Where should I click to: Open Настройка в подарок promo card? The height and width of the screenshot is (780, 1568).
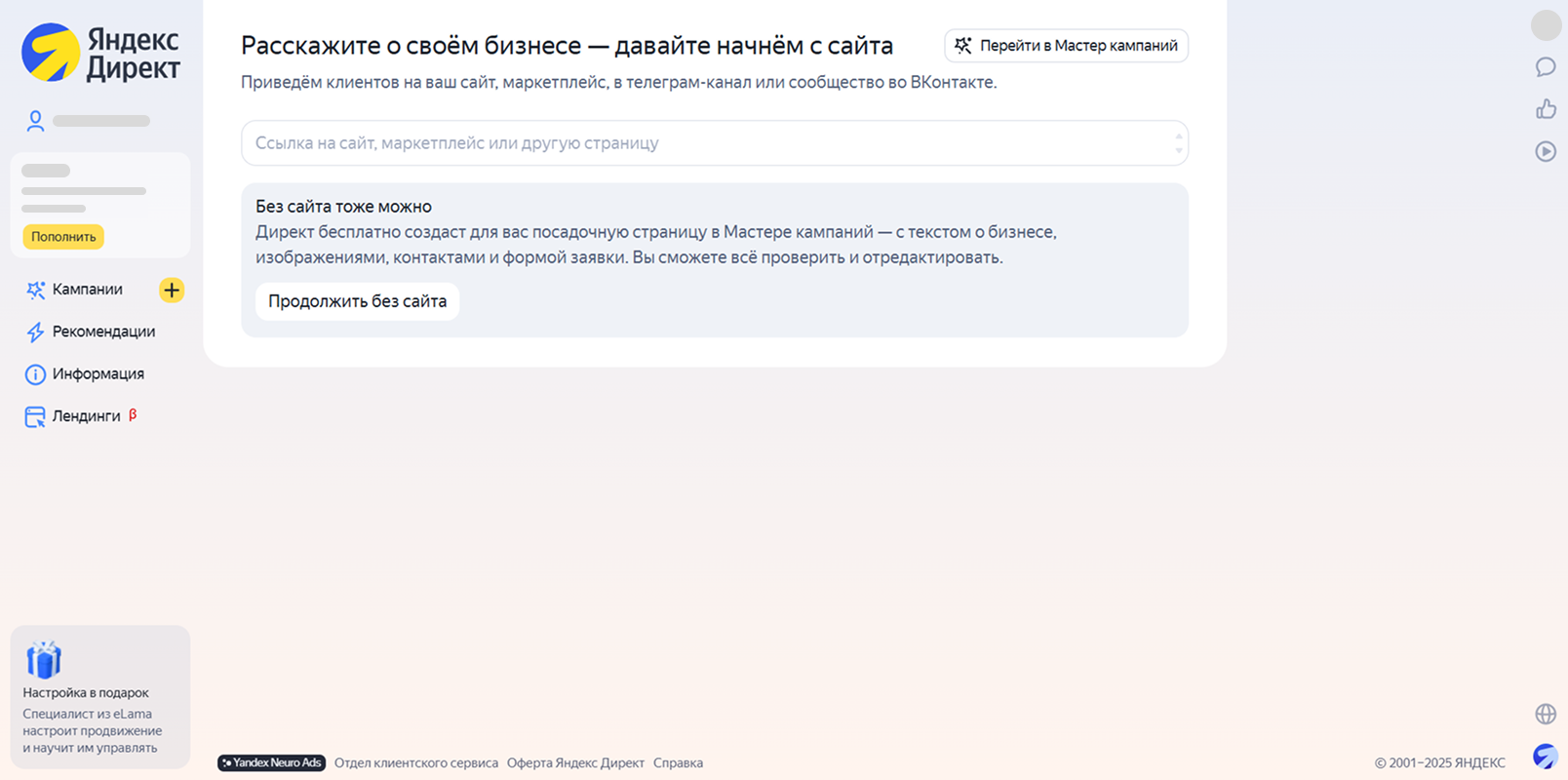100,697
